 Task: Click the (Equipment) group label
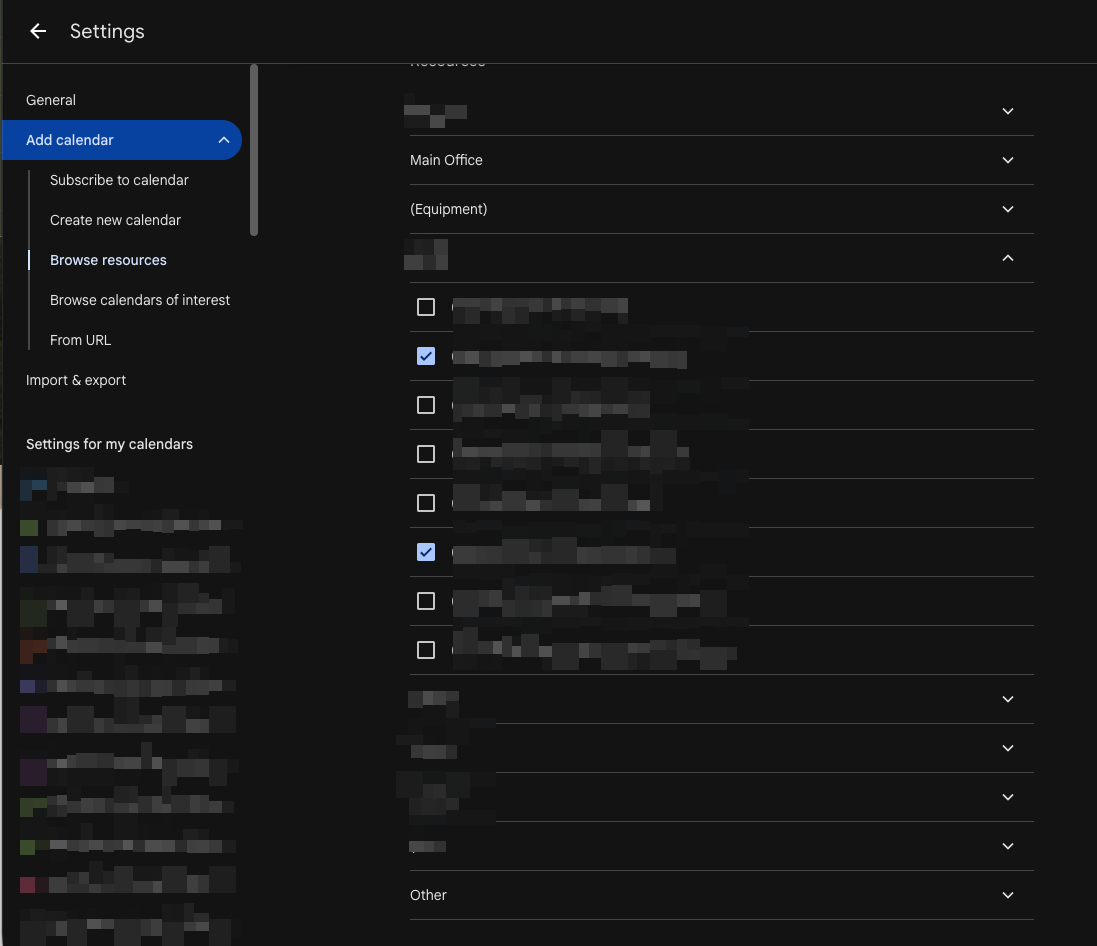[x=448, y=209]
